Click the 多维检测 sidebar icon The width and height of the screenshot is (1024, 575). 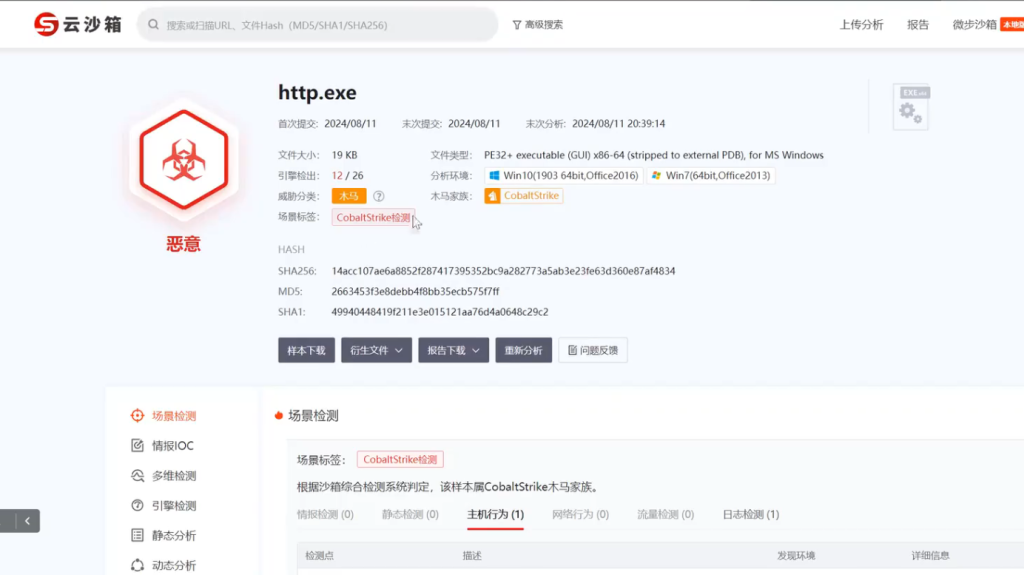pyautogui.click(x=137, y=476)
